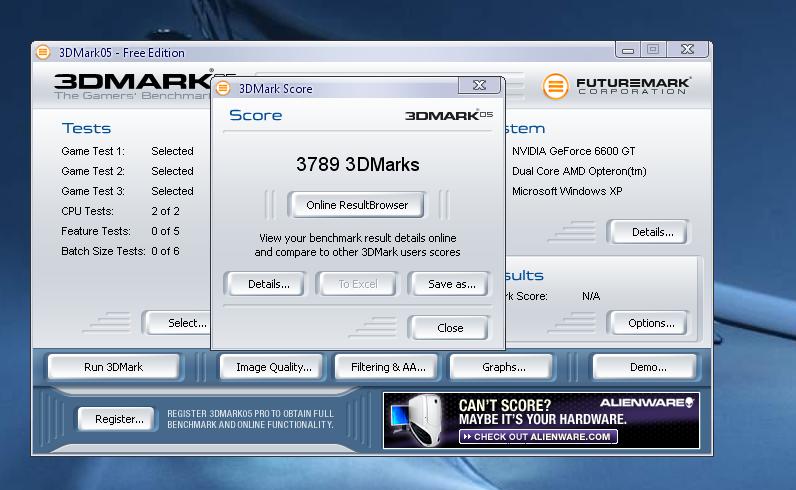This screenshot has width=796, height=490.
Task: Click the FUTUREMARK CORPORATION wordmark text
Action: click(633, 86)
